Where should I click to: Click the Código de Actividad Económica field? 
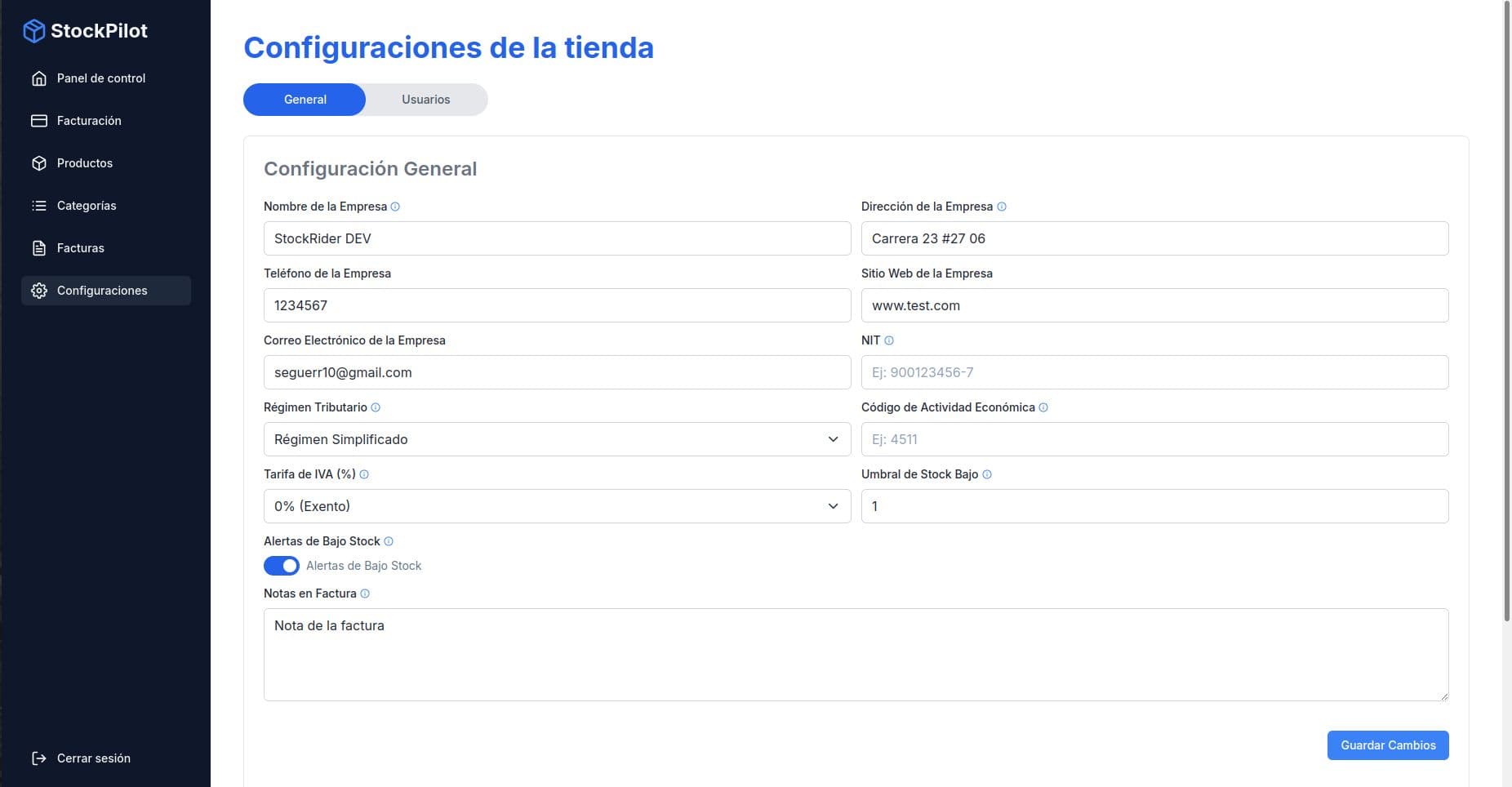pyautogui.click(x=1154, y=438)
